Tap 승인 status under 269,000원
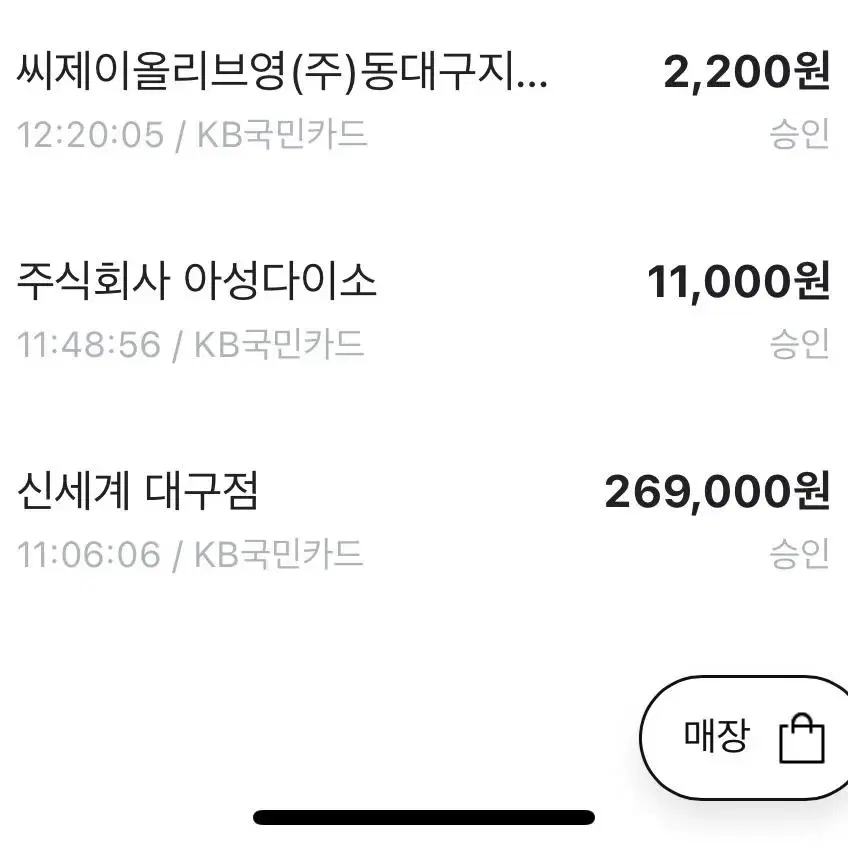 coord(799,554)
